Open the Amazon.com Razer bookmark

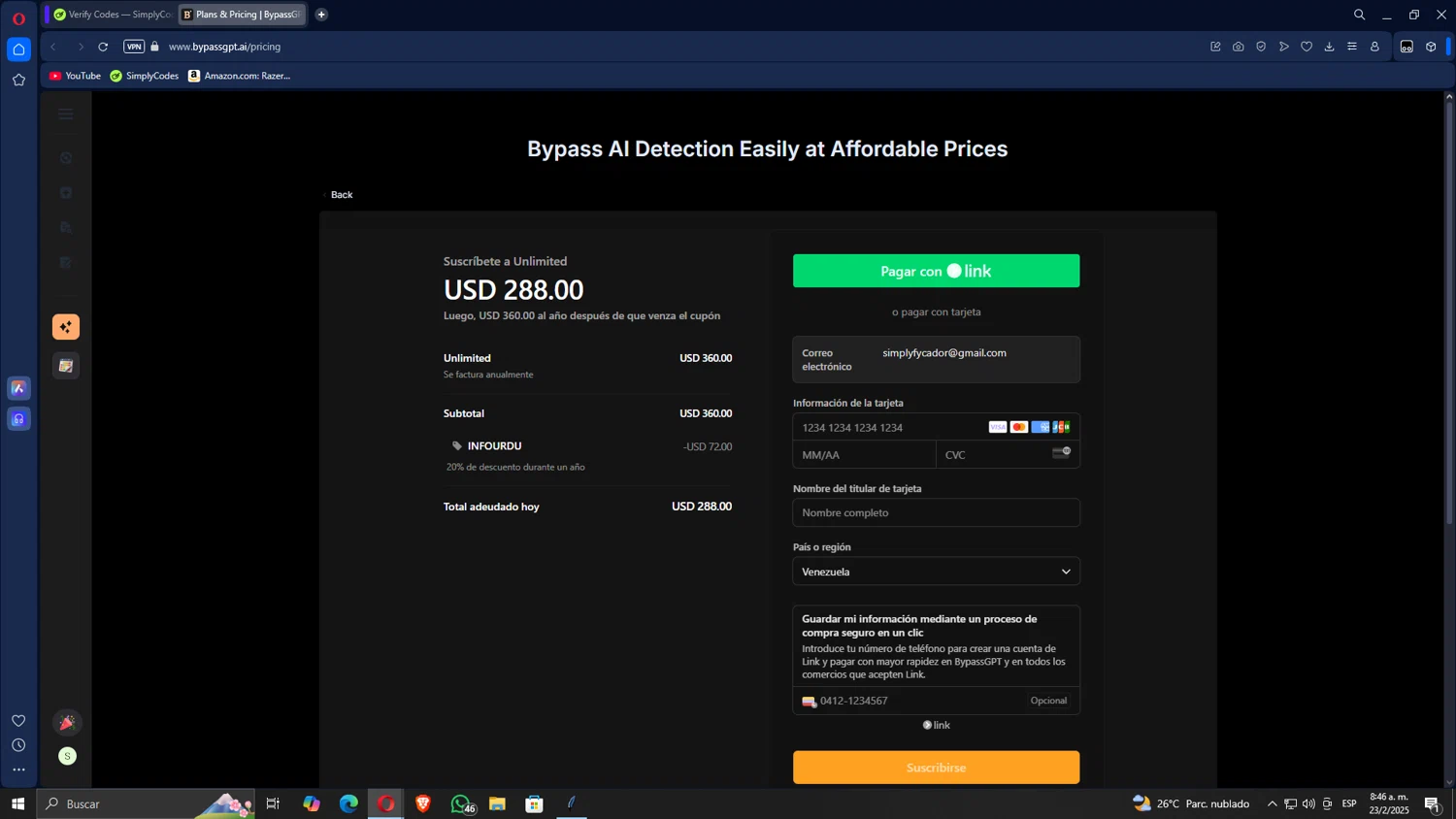tap(240, 76)
